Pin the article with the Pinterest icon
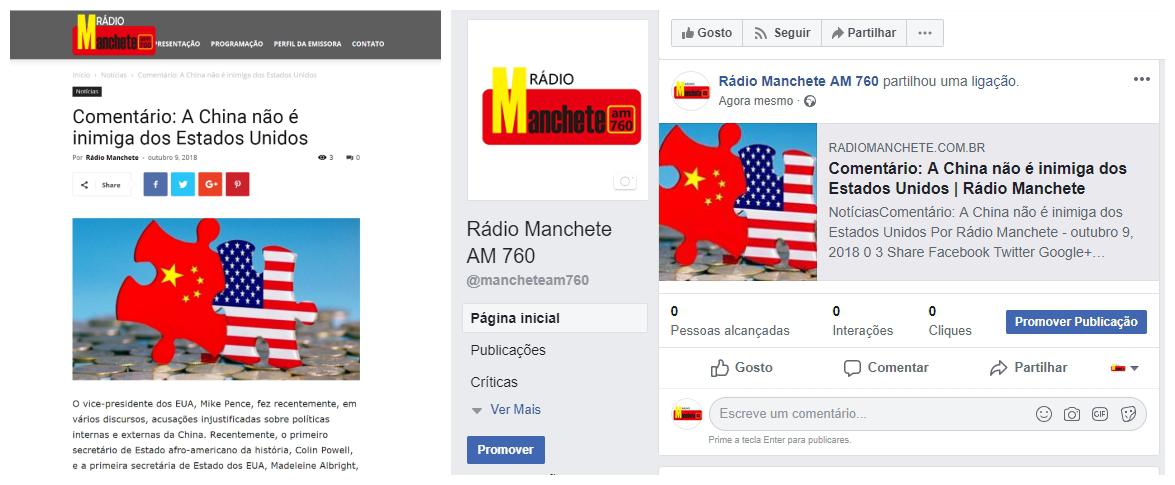Screen dimensions: 1175x485 (x=238, y=184)
